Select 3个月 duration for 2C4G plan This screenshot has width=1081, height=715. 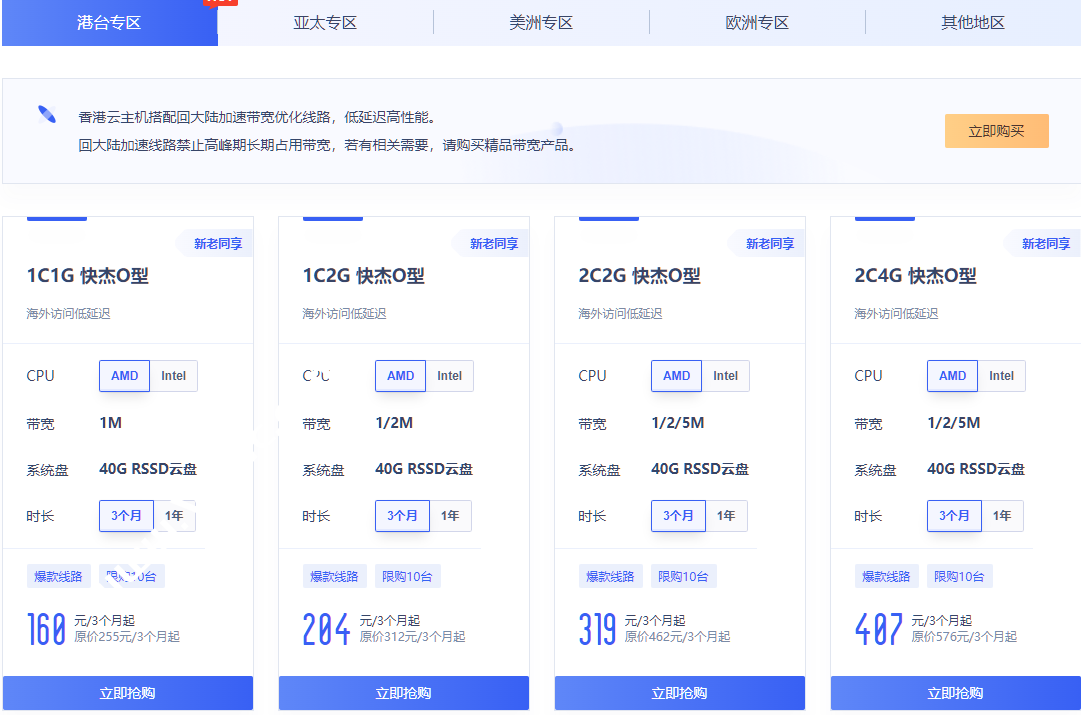(x=954, y=516)
